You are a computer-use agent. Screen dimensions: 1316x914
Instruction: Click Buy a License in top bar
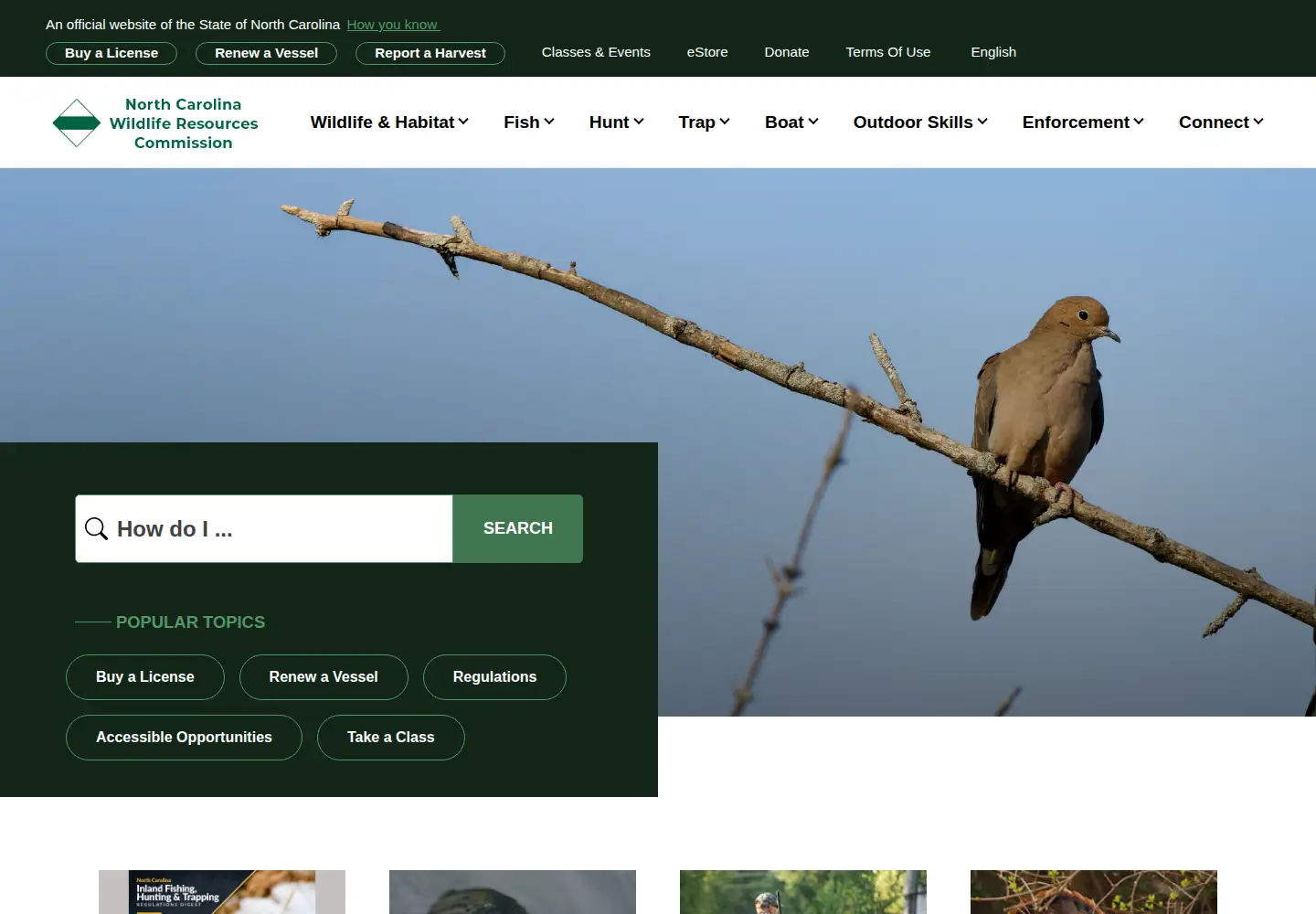(111, 53)
